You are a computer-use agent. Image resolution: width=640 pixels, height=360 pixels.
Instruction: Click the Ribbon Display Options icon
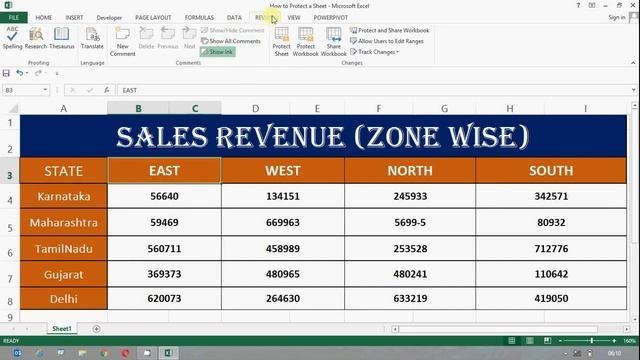tap(592, 6)
